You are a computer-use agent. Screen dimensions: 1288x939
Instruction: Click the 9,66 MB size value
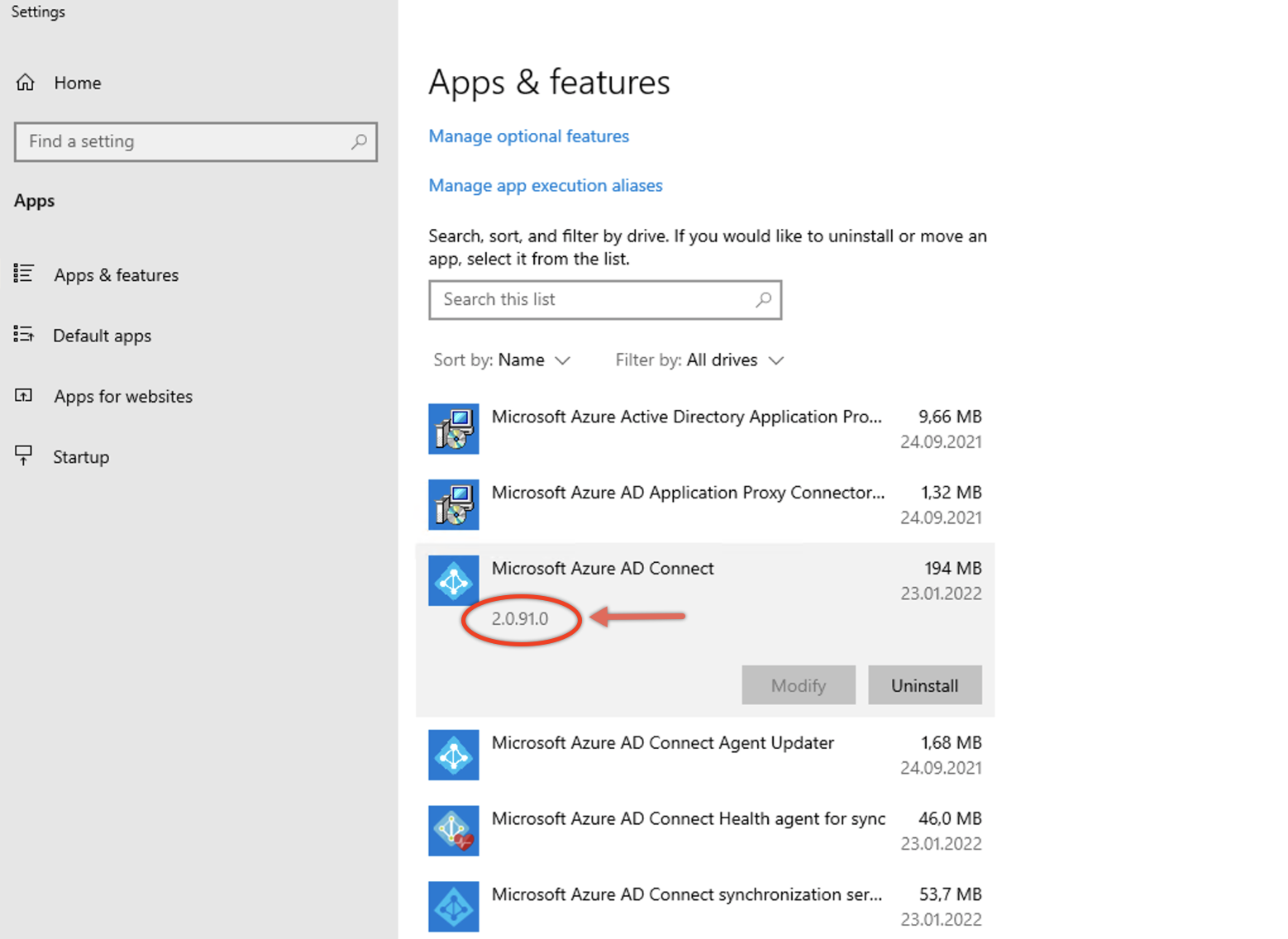[x=950, y=417]
